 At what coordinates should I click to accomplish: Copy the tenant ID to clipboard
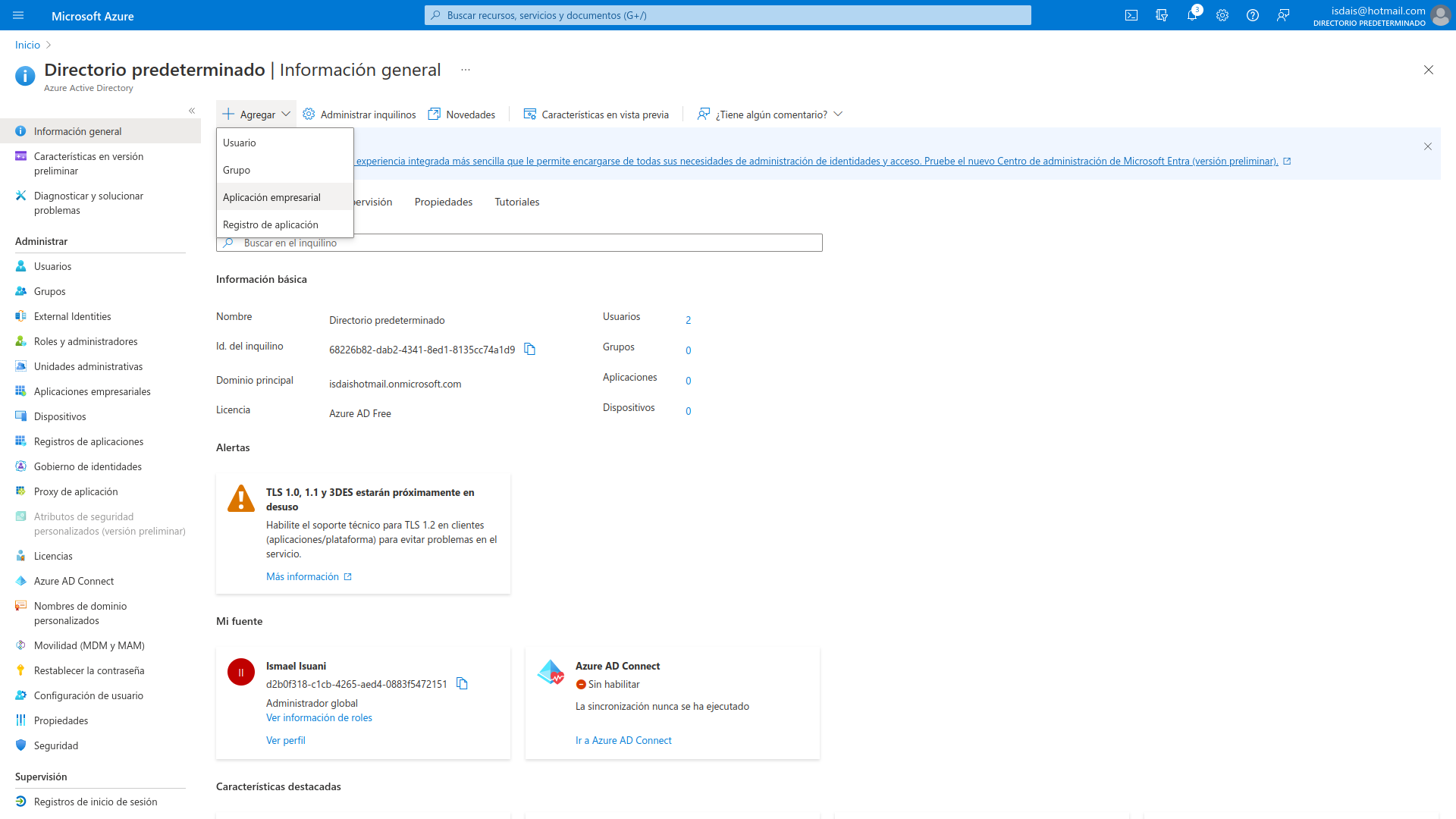[530, 350]
